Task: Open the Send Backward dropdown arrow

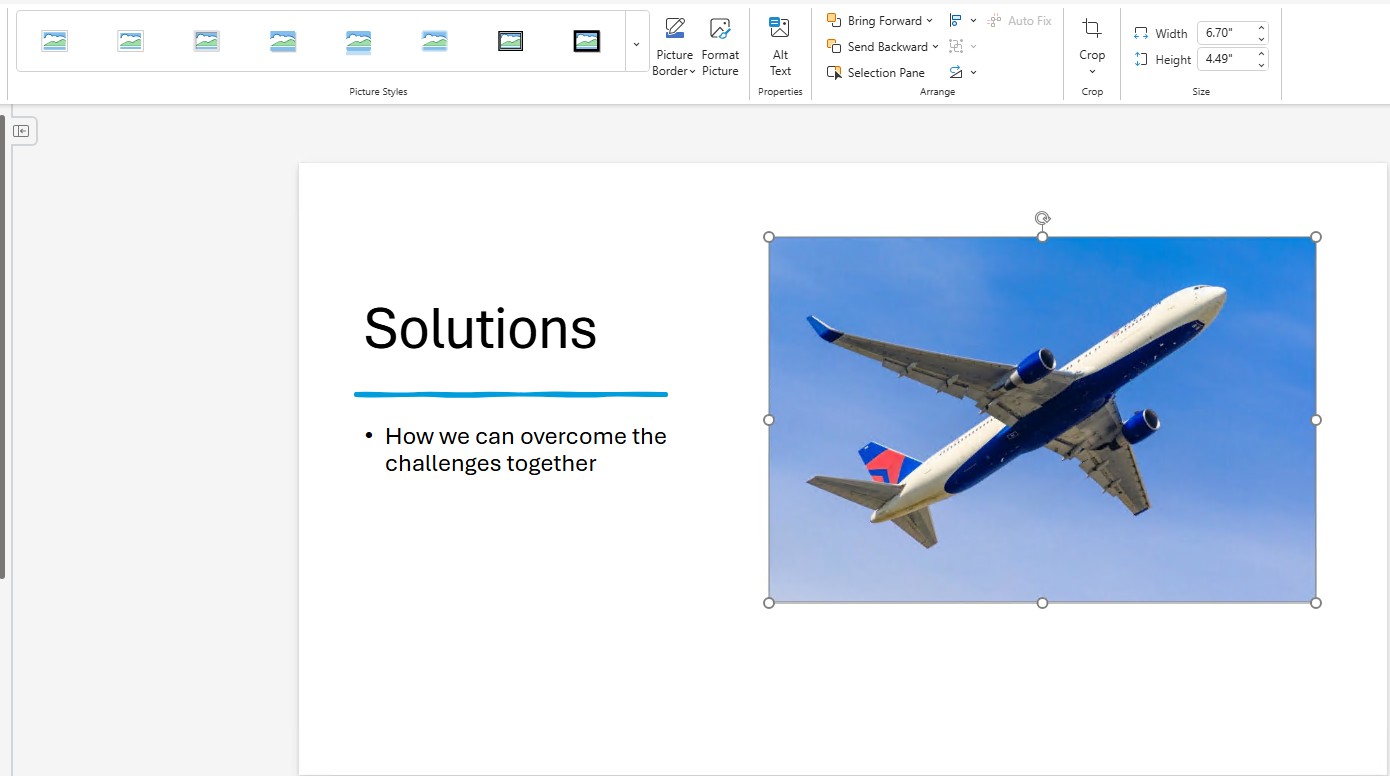Action: pyautogui.click(x=935, y=47)
